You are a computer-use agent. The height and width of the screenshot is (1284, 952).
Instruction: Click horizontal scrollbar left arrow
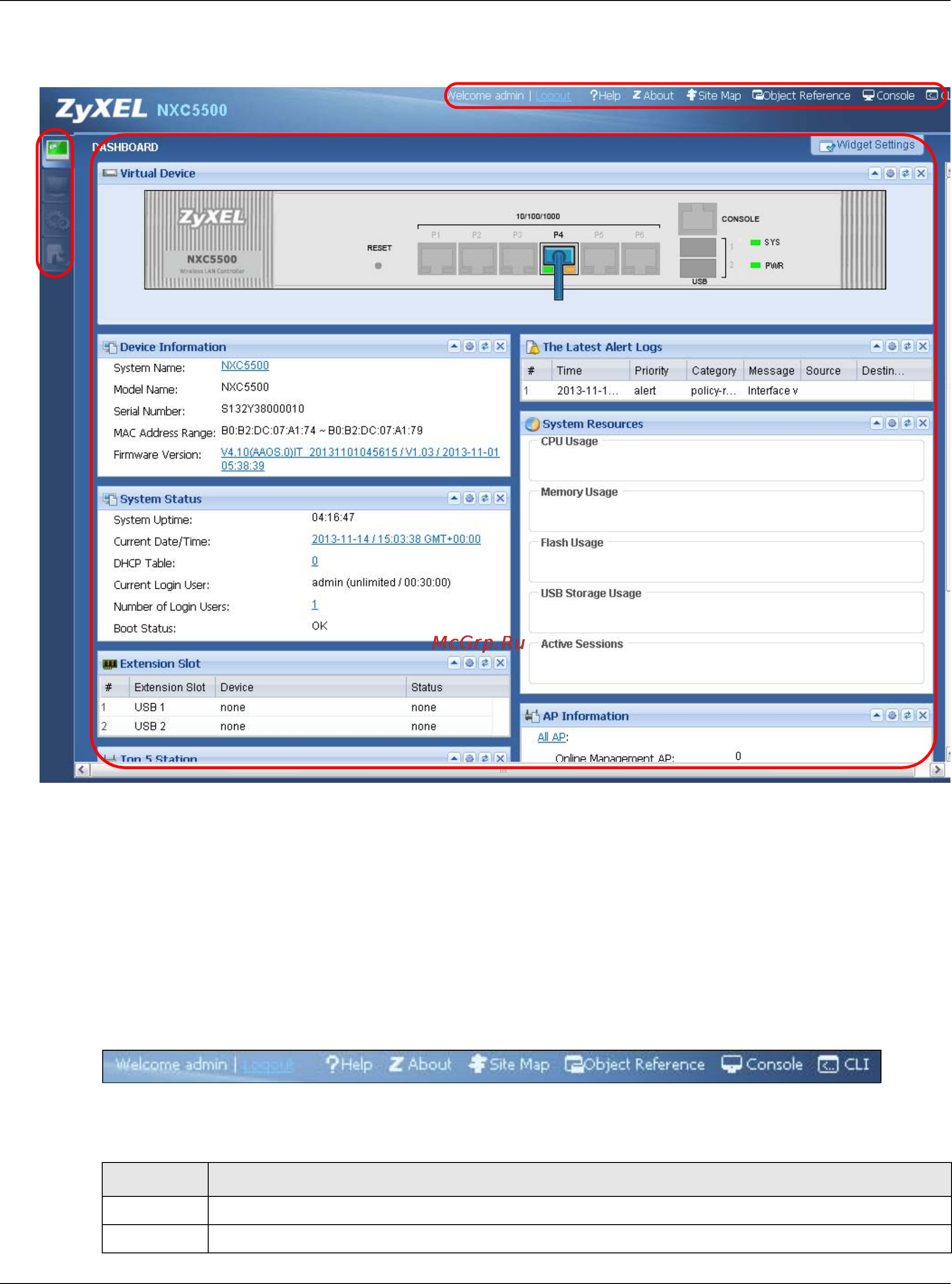click(x=82, y=770)
